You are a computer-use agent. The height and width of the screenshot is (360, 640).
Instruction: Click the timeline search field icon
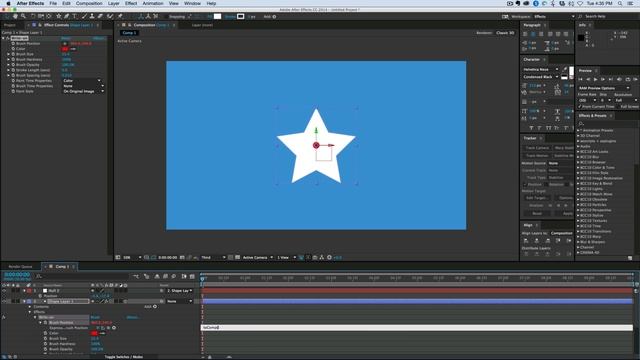[38, 276]
